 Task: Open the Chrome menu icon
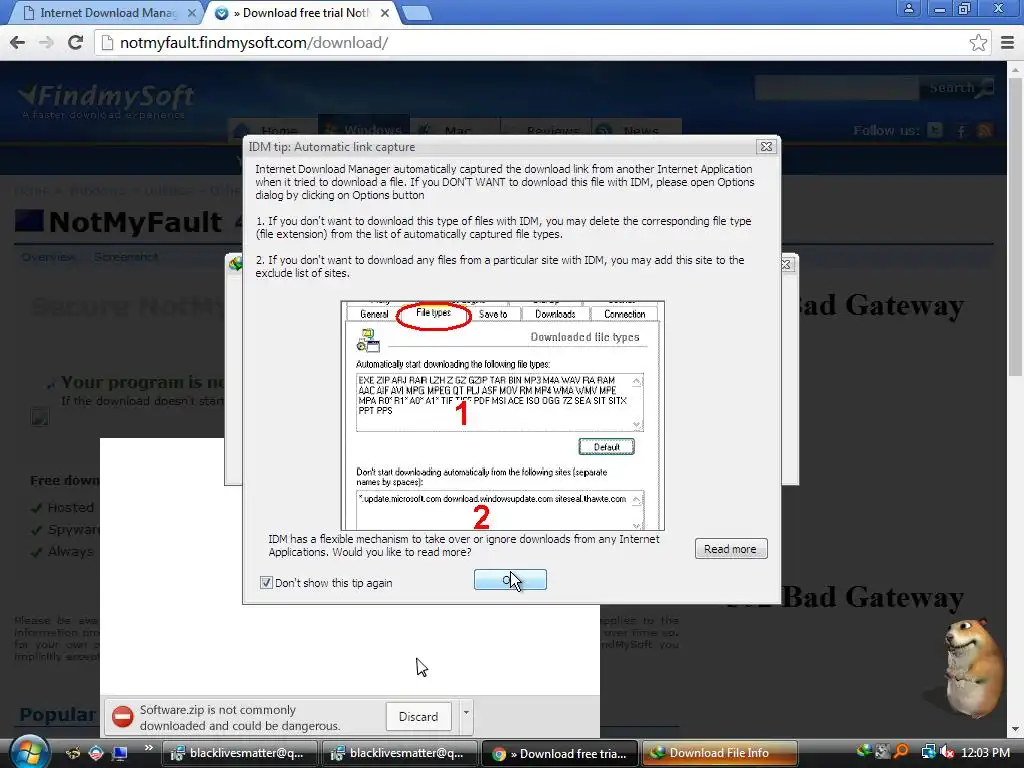(1008, 43)
